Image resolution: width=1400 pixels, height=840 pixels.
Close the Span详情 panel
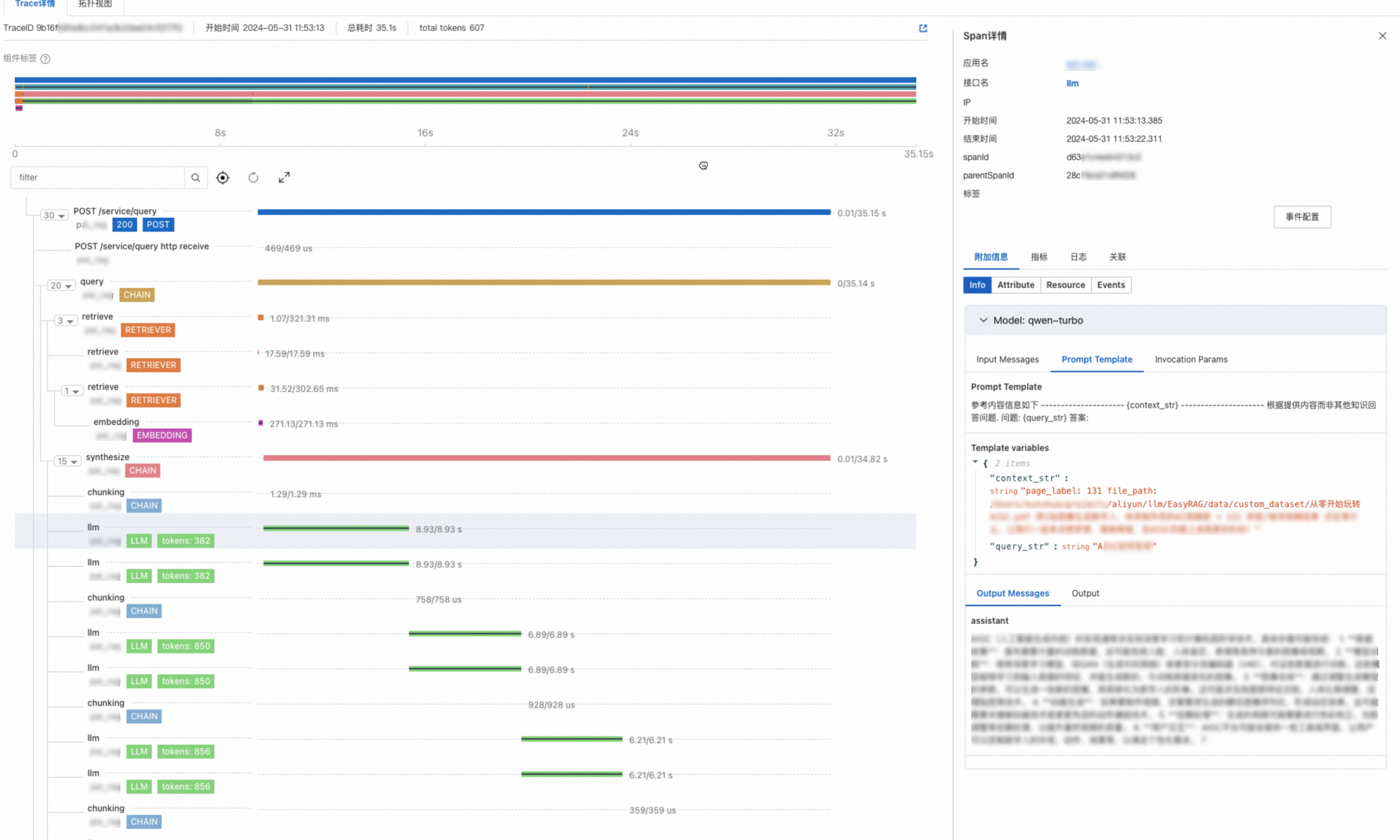coord(1382,35)
